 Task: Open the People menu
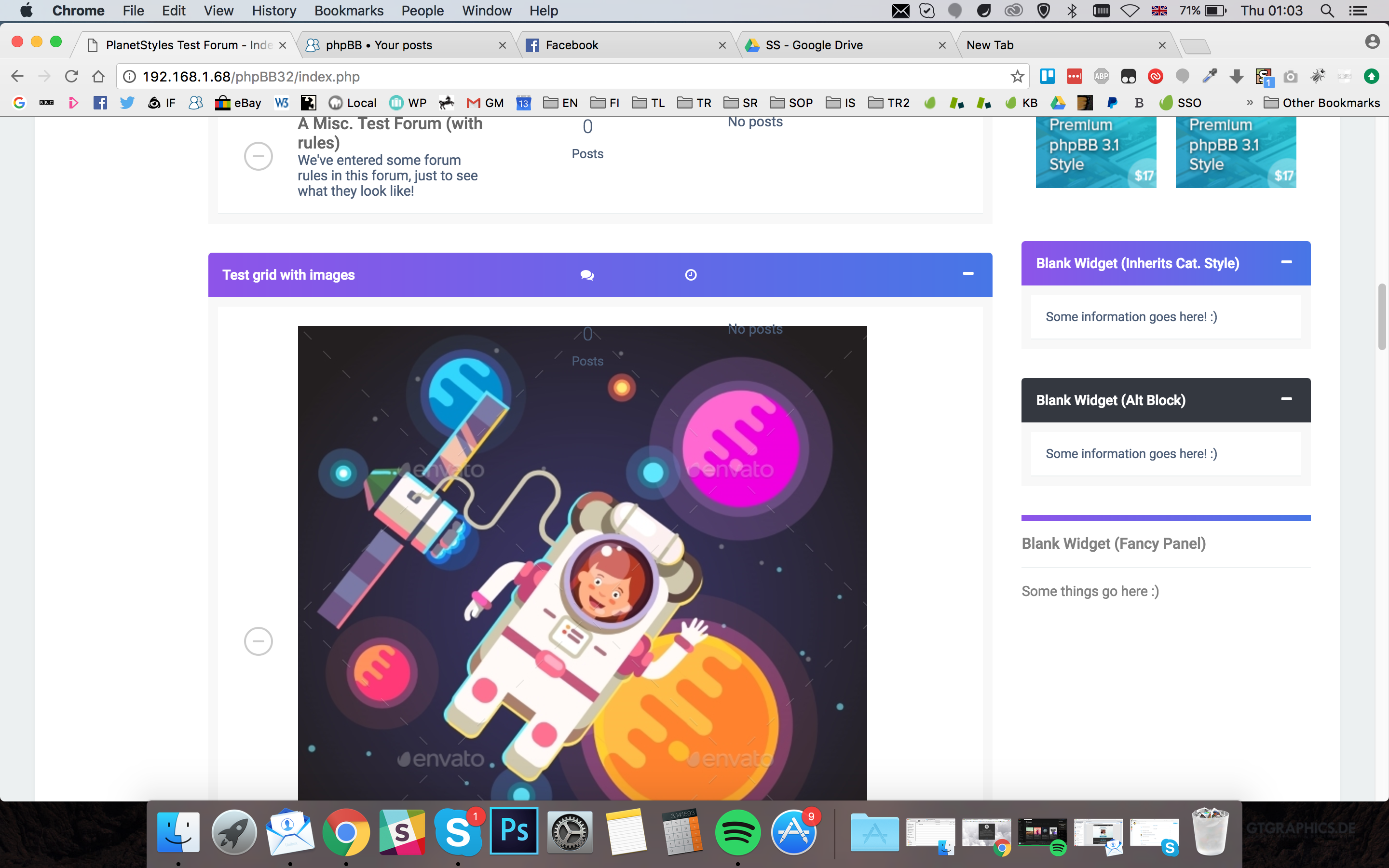pyautogui.click(x=422, y=10)
